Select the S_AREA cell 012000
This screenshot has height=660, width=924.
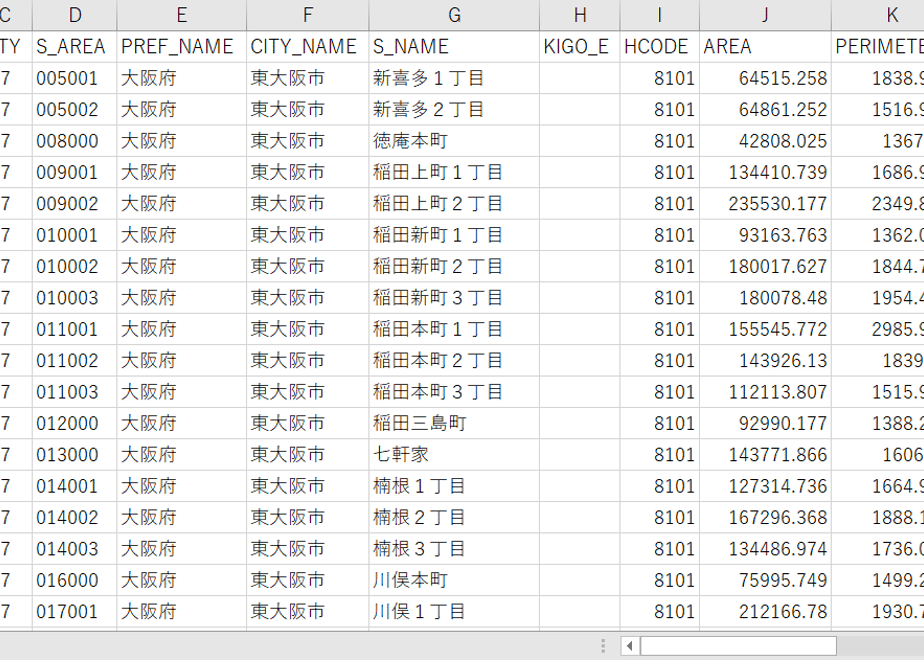point(75,423)
